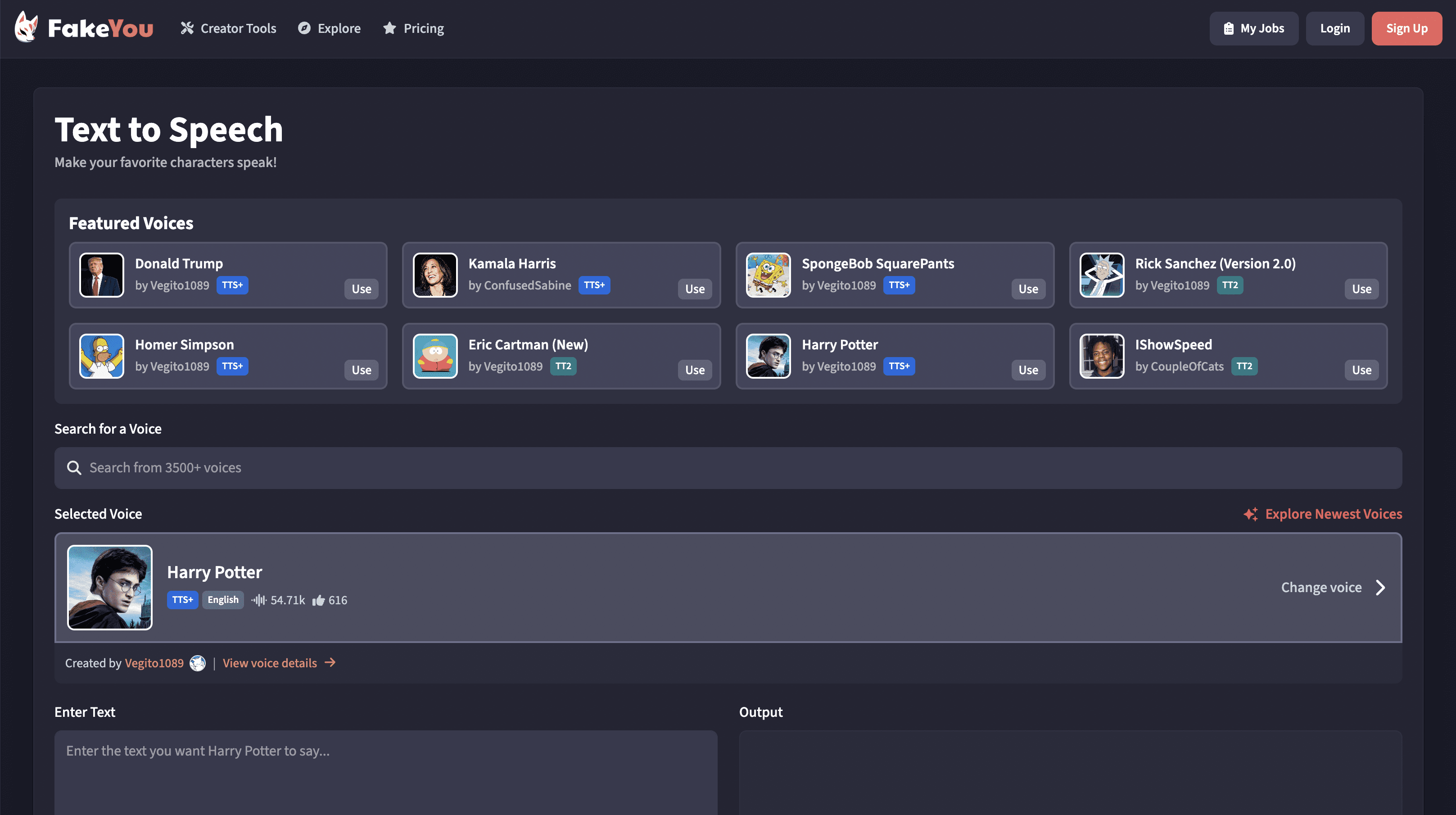Click the waveform icon next to 54.71k
1456x815 pixels.
tap(259, 600)
